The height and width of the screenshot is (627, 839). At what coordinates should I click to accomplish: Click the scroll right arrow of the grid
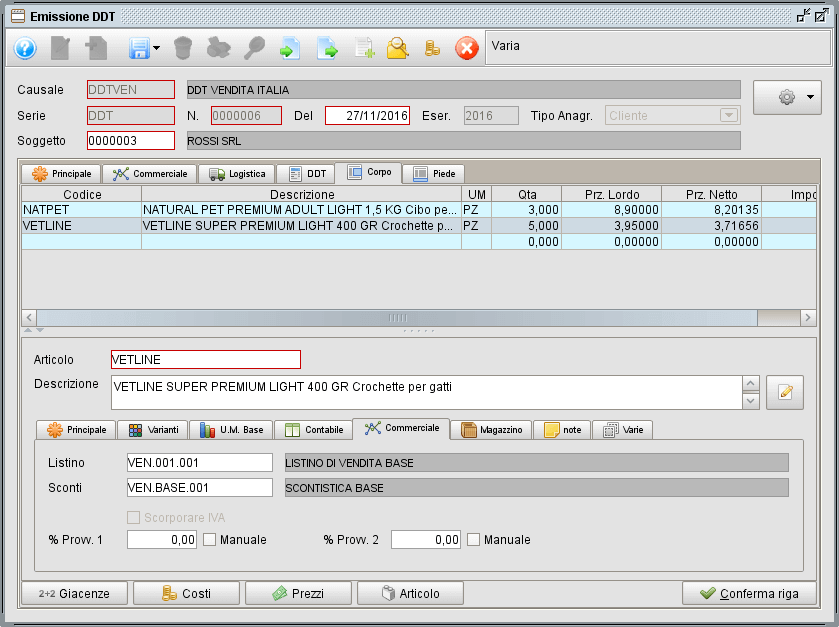[808, 318]
